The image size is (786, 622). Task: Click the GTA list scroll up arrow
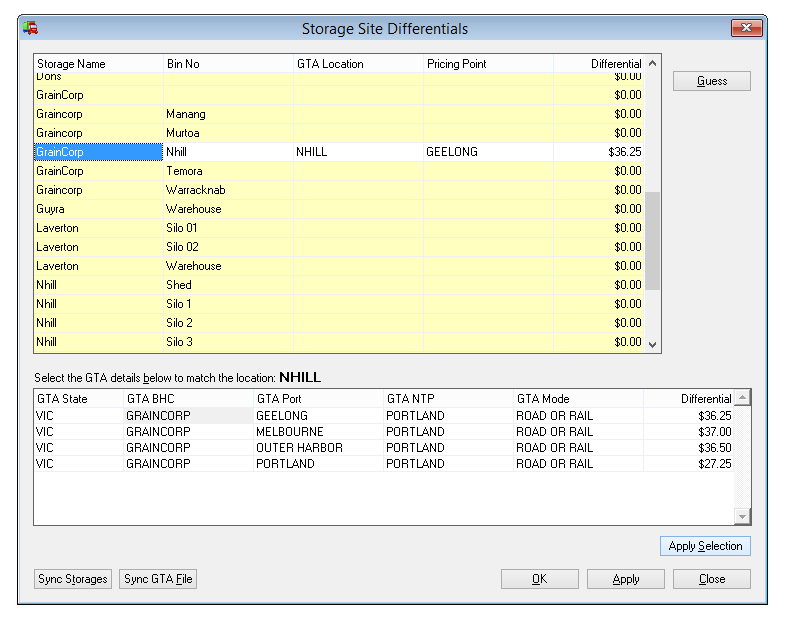742,398
